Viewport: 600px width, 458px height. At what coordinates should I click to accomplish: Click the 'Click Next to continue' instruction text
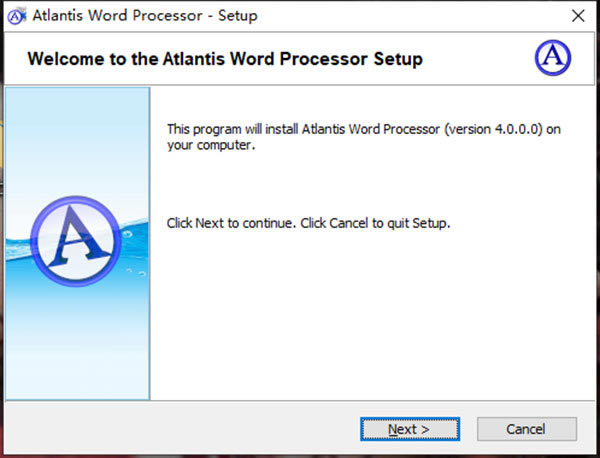[x=308, y=223]
